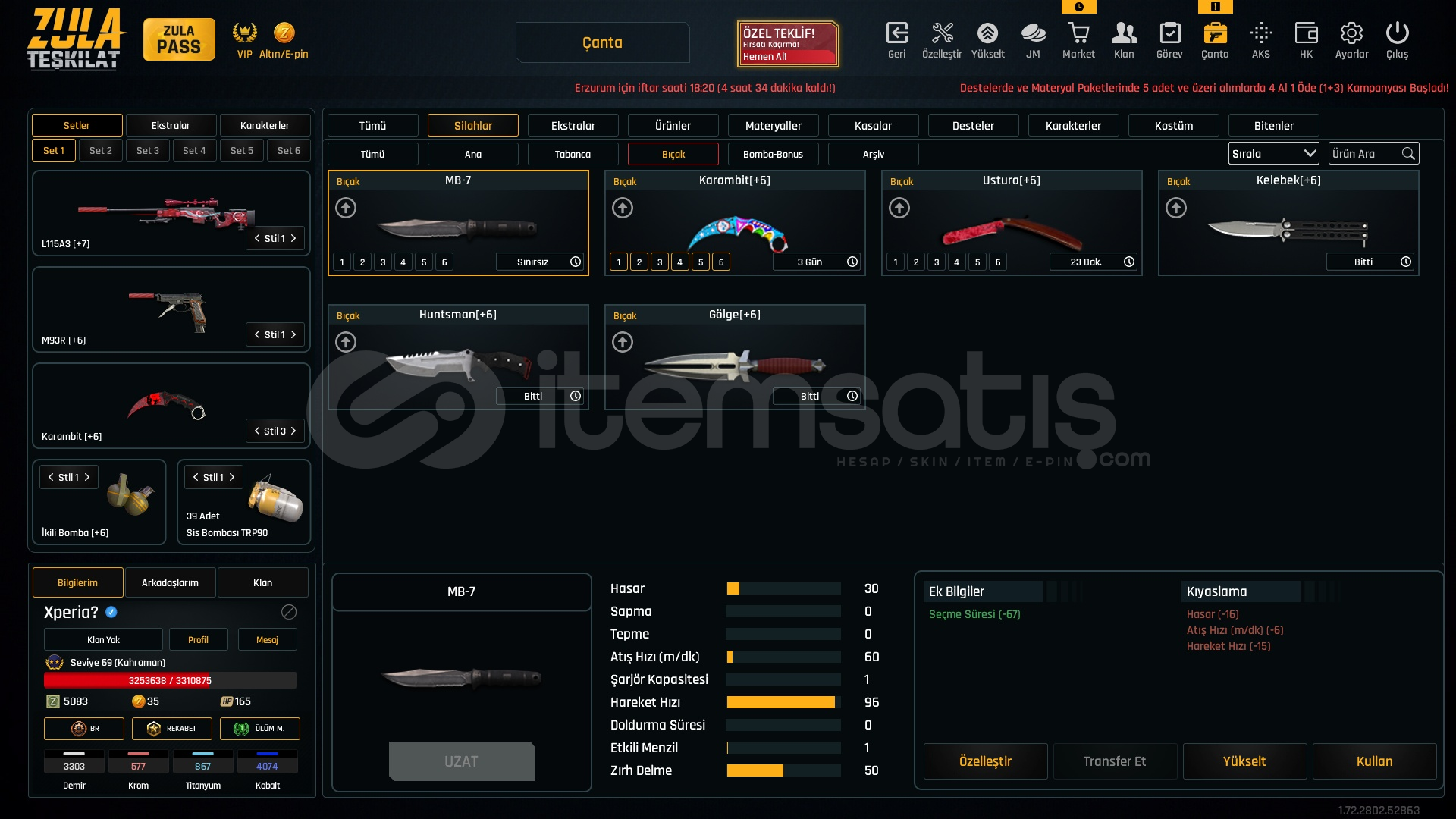The height and width of the screenshot is (819, 1456).
Task: Click the Altın/E-pin coin icon
Action: pyautogui.click(x=284, y=33)
